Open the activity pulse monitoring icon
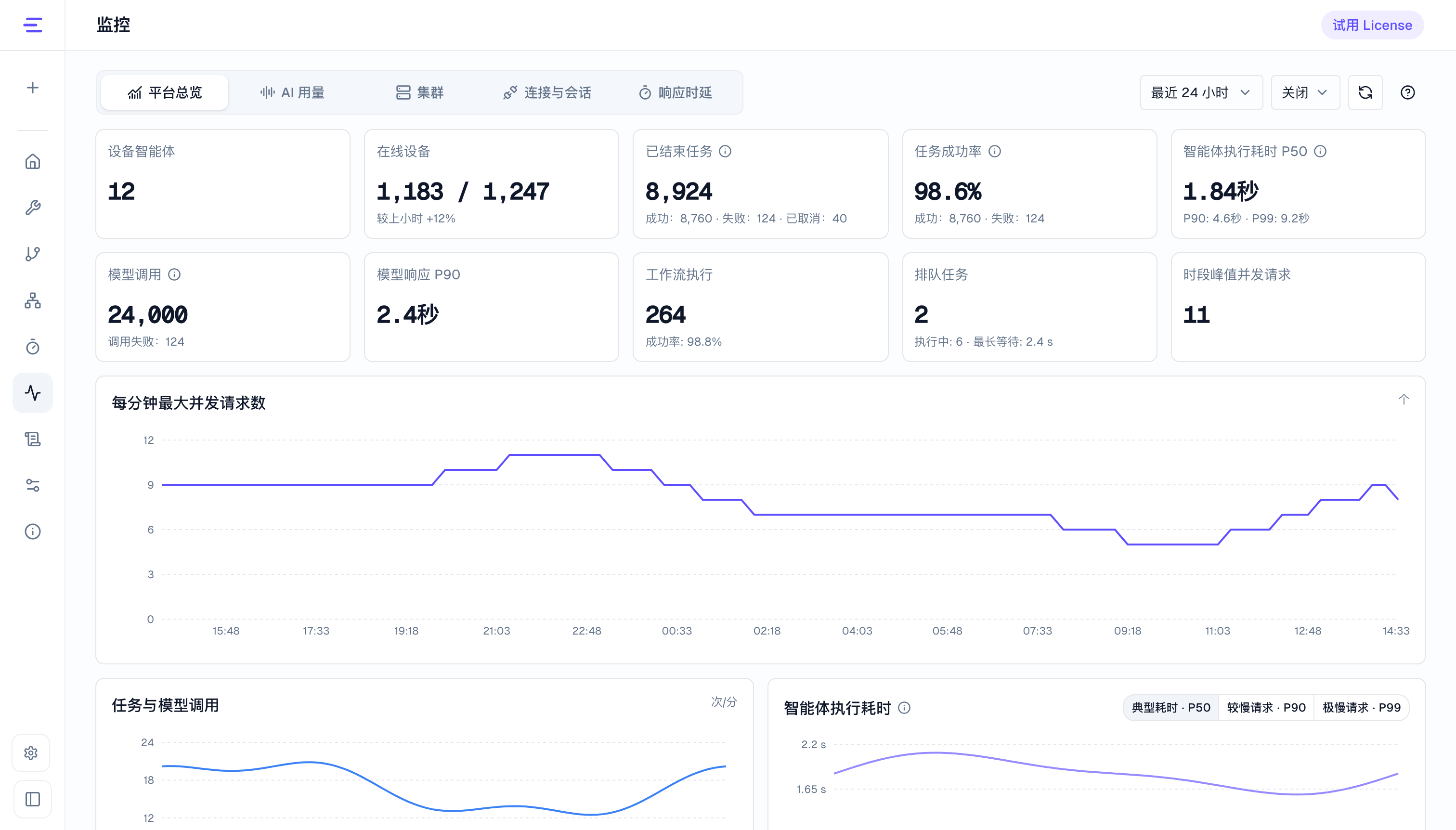This screenshot has width=1456, height=830. click(x=32, y=393)
